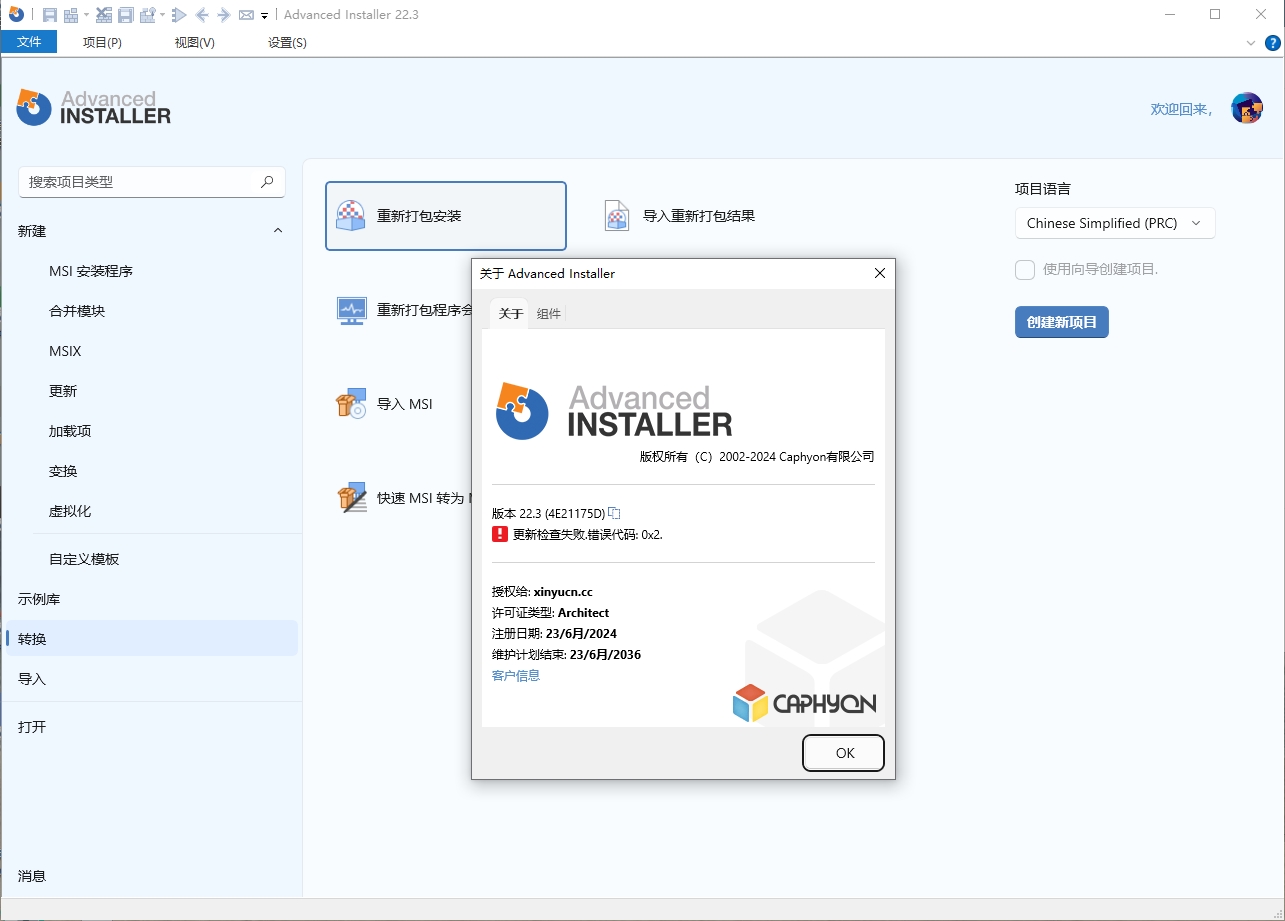Select 更新 in sidebar
Screen dimensions: 1285x921
click(63, 391)
